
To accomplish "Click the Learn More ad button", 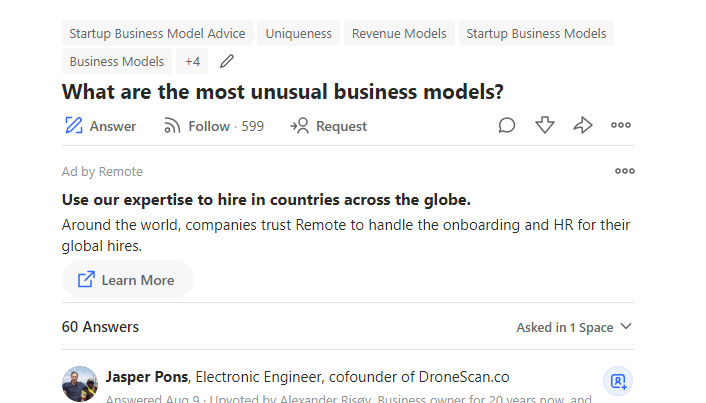I will [127, 280].
